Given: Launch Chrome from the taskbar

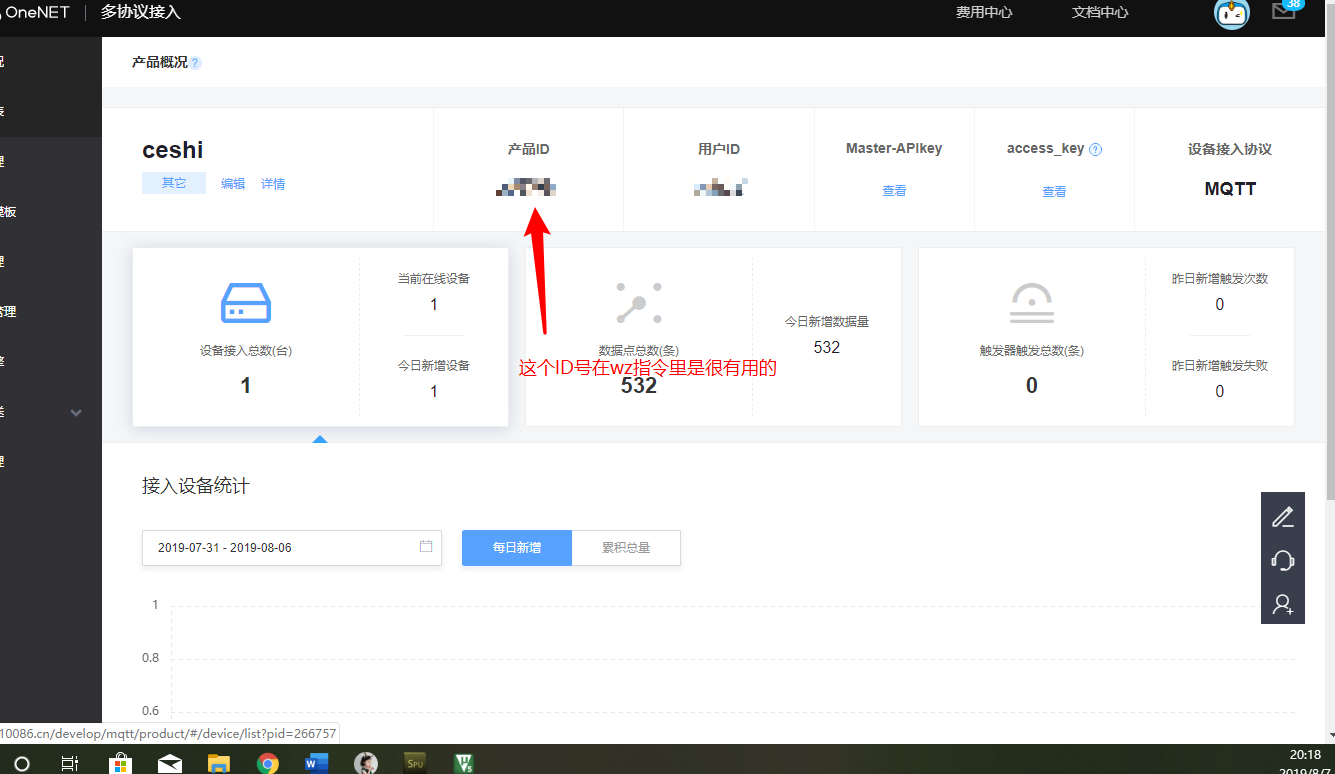Looking at the screenshot, I should [268, 762].
